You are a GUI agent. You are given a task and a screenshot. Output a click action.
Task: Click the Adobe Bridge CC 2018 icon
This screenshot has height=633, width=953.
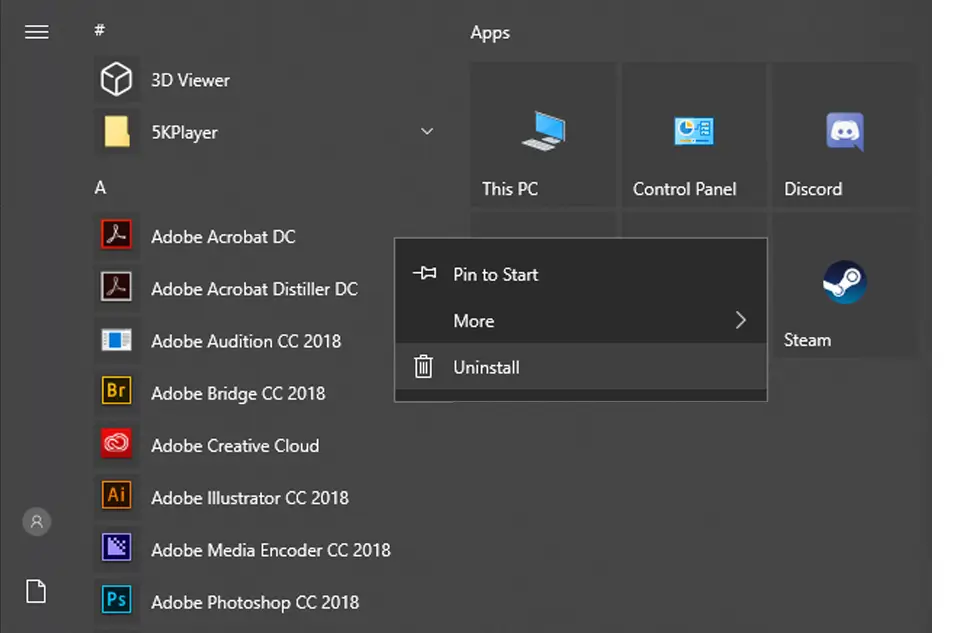click(117, 392)
